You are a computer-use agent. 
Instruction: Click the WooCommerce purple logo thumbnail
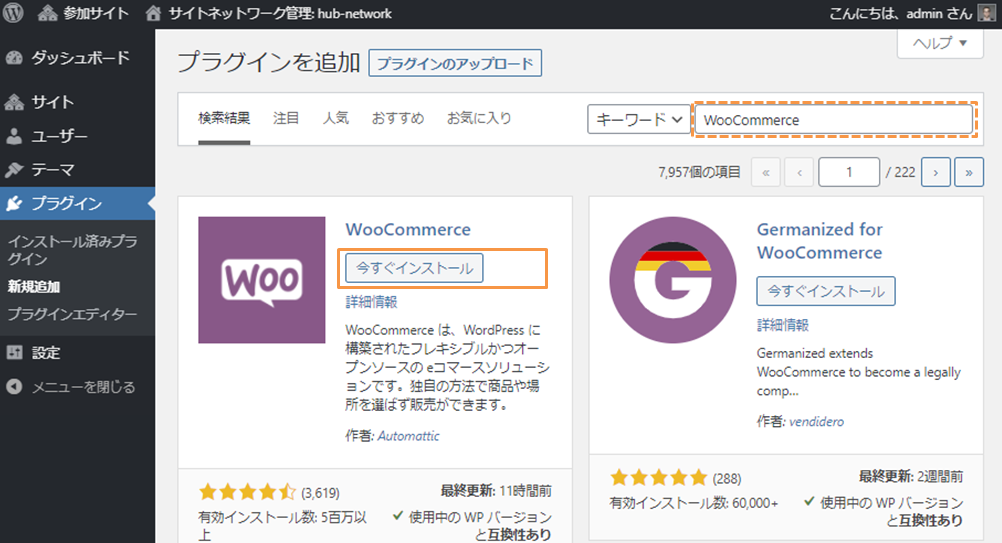pos(261,280)
